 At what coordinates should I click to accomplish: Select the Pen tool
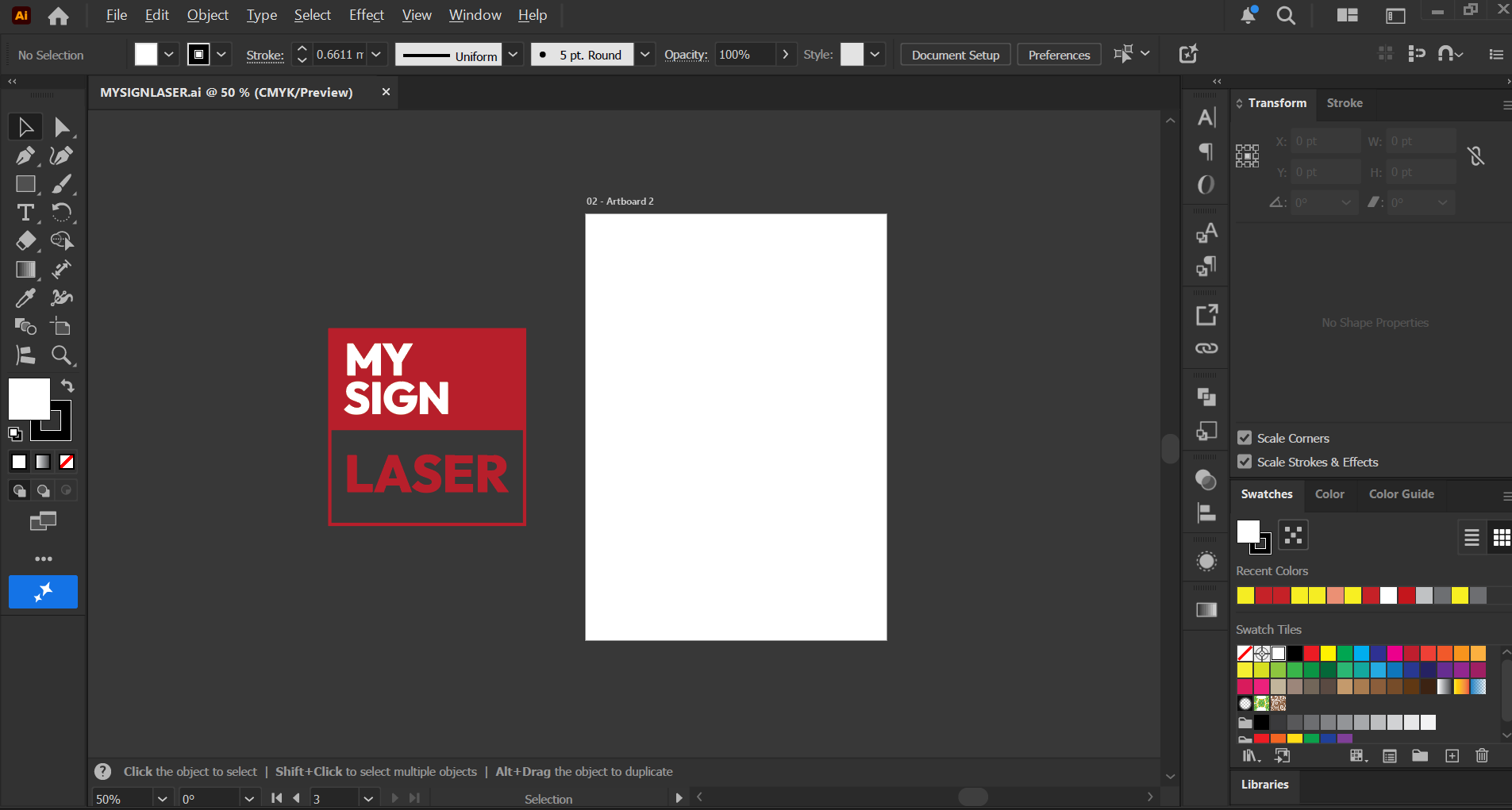[x=25, y=155]
